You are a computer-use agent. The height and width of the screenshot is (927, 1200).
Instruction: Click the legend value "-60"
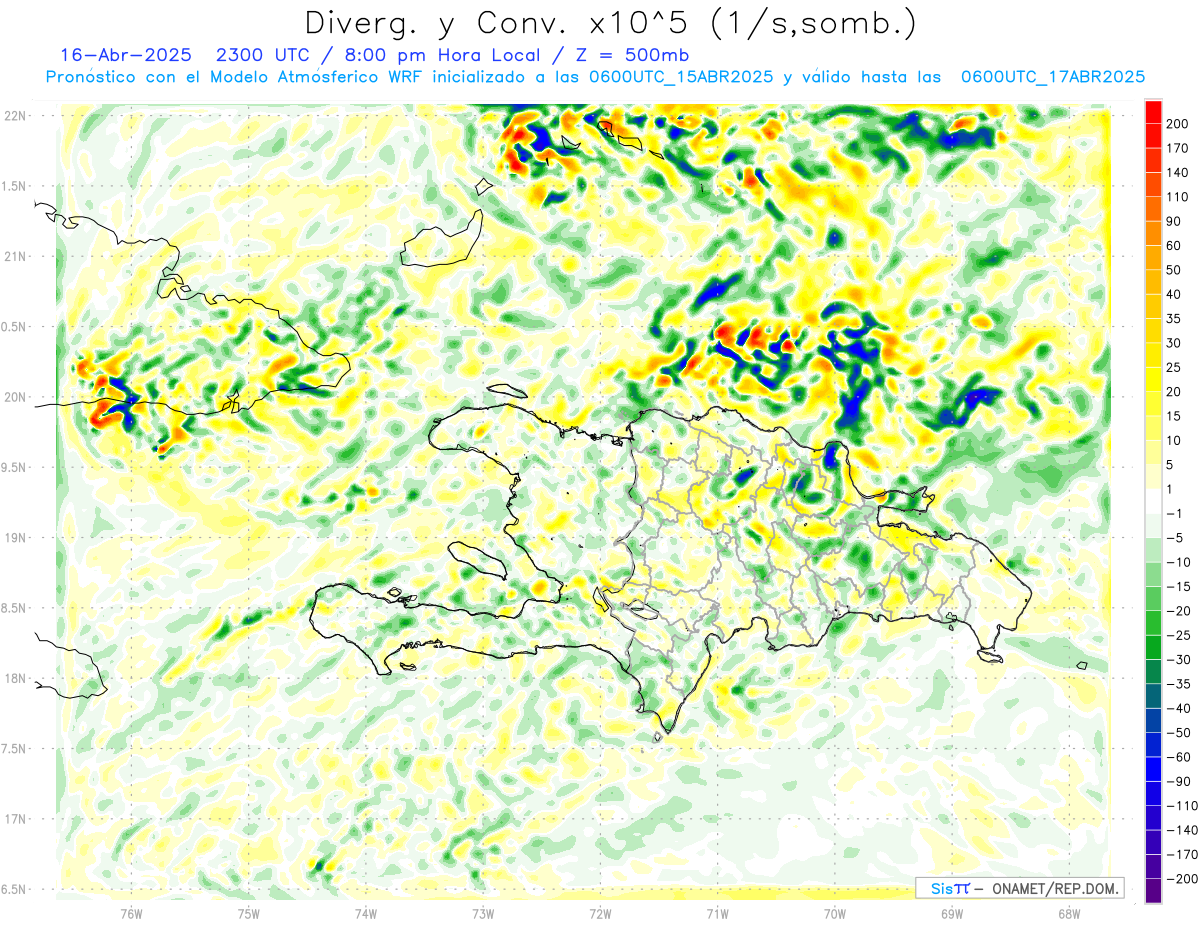(1178, 757)
